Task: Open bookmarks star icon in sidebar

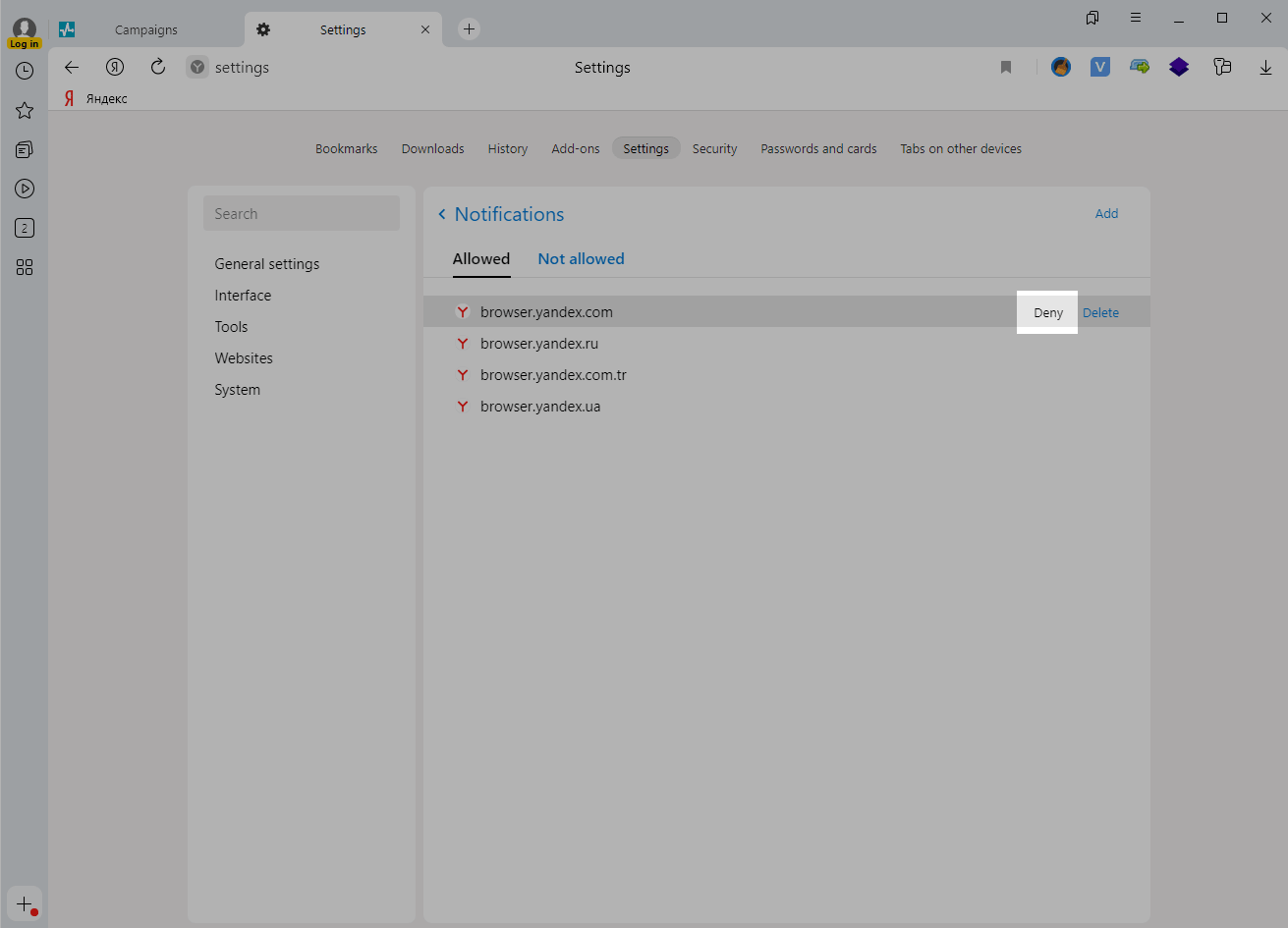Action: (x=25, y=110)
